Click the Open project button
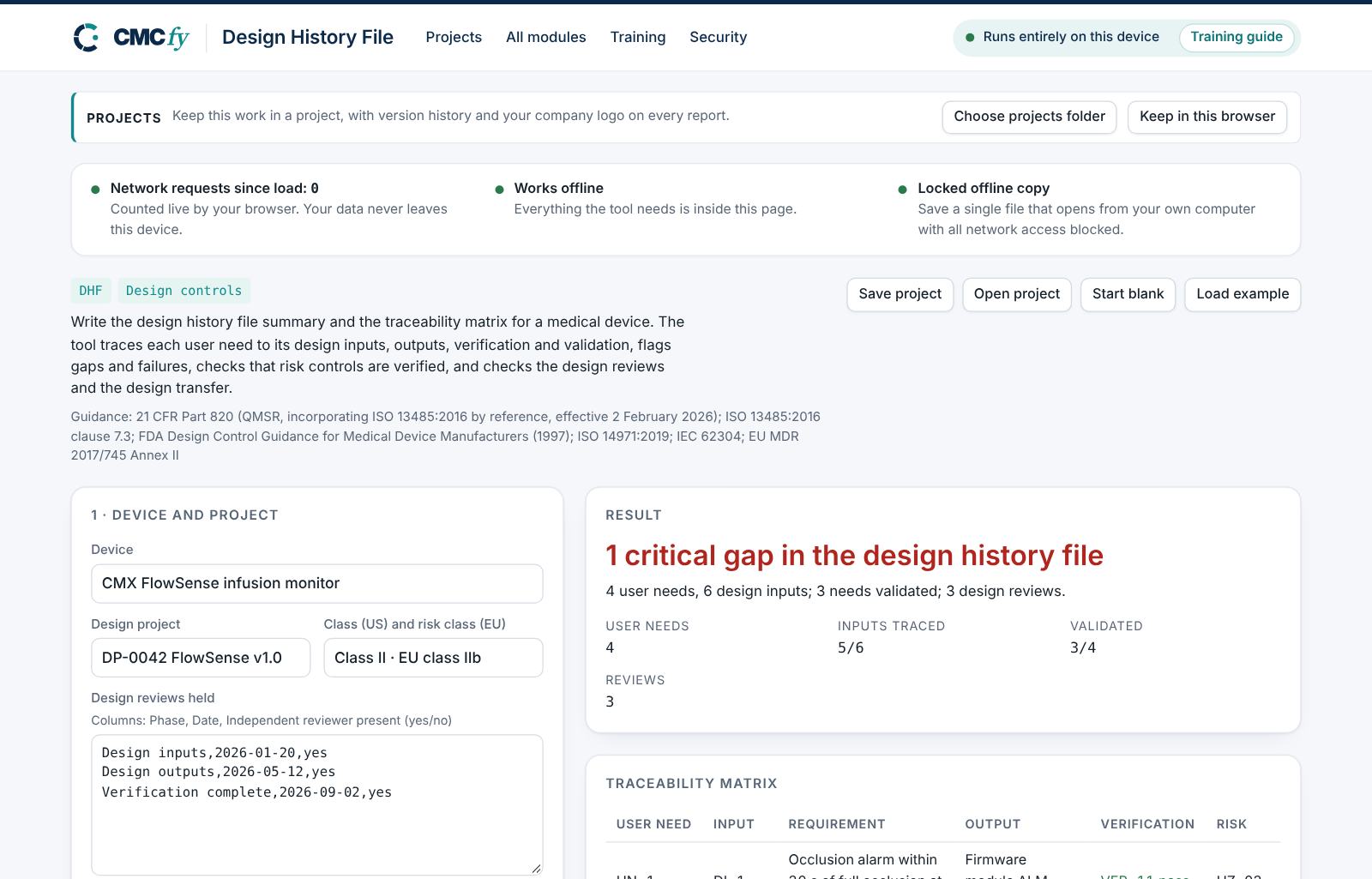The image size is (1372, 879). [x=1017, y=294]
